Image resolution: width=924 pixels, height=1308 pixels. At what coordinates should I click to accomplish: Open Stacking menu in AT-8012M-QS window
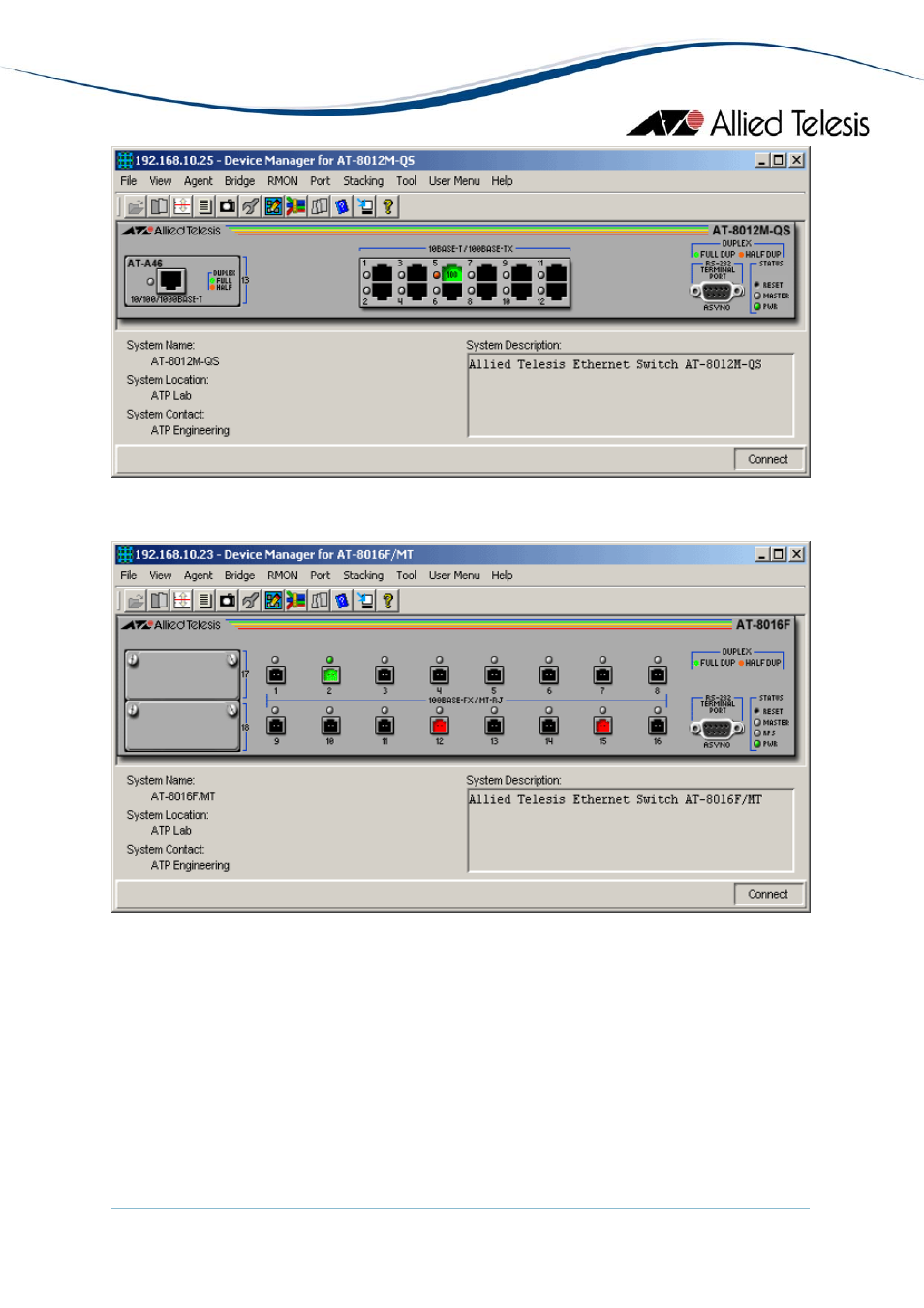pos(363,181)
